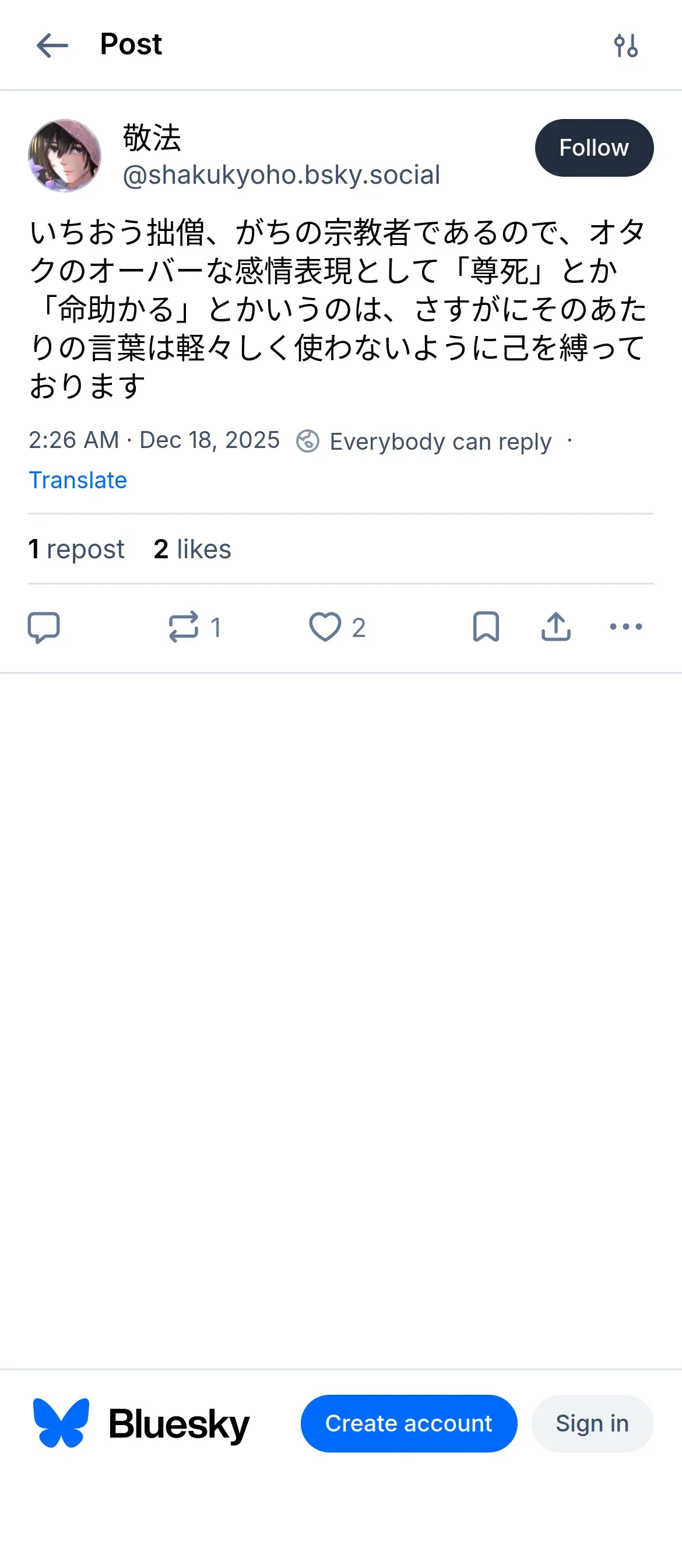
Task: Translate the Japanese post
Action: pyautogui.click(x=78, y=480)
